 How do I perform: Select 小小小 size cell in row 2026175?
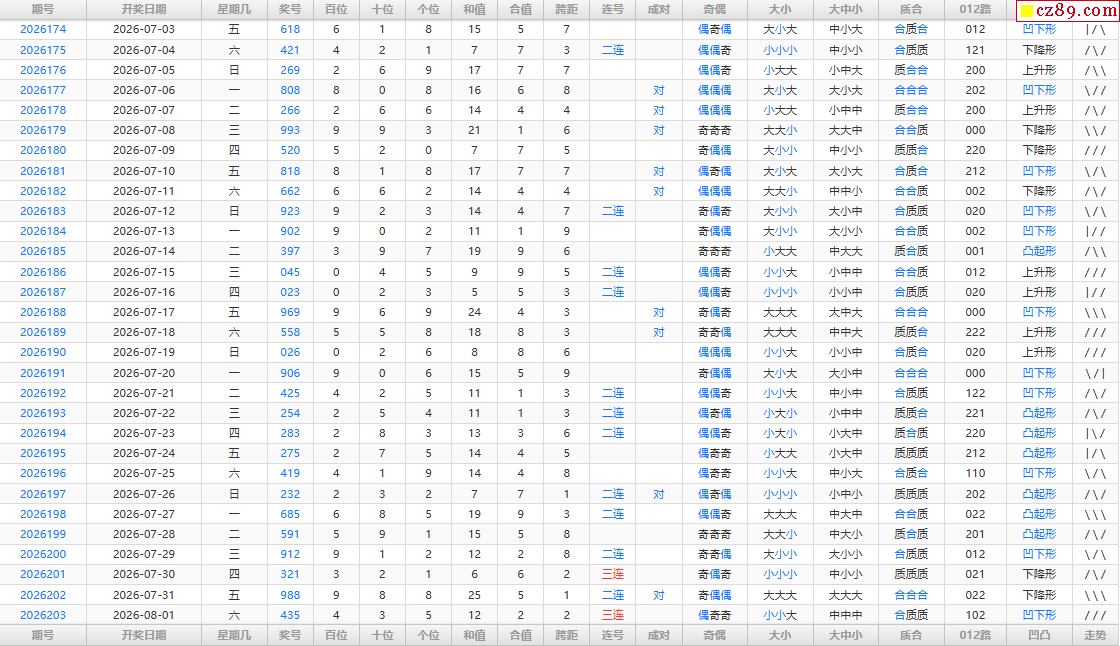pos(780,50)
